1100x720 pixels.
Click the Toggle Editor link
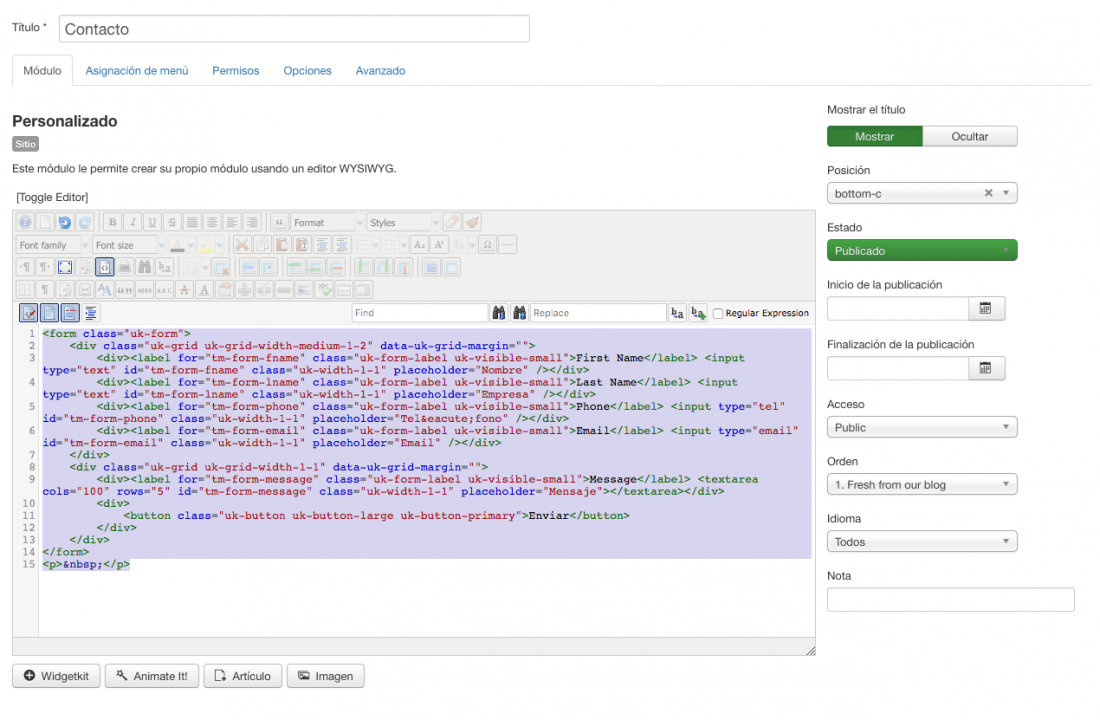tap(53, 197)
